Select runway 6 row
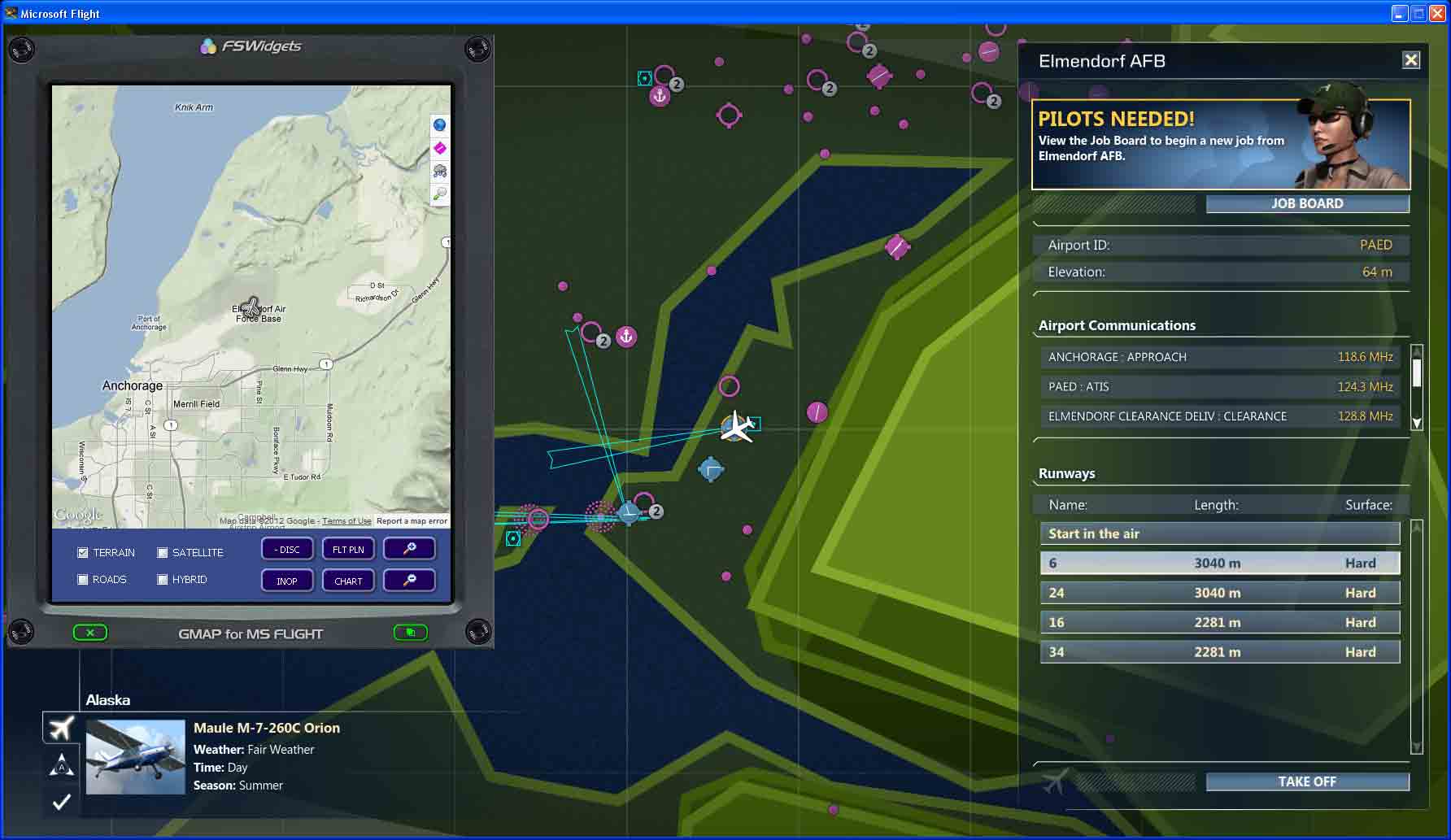Image resolution: width=1451 pixels, height=840 pixels. coord(1220,563)
